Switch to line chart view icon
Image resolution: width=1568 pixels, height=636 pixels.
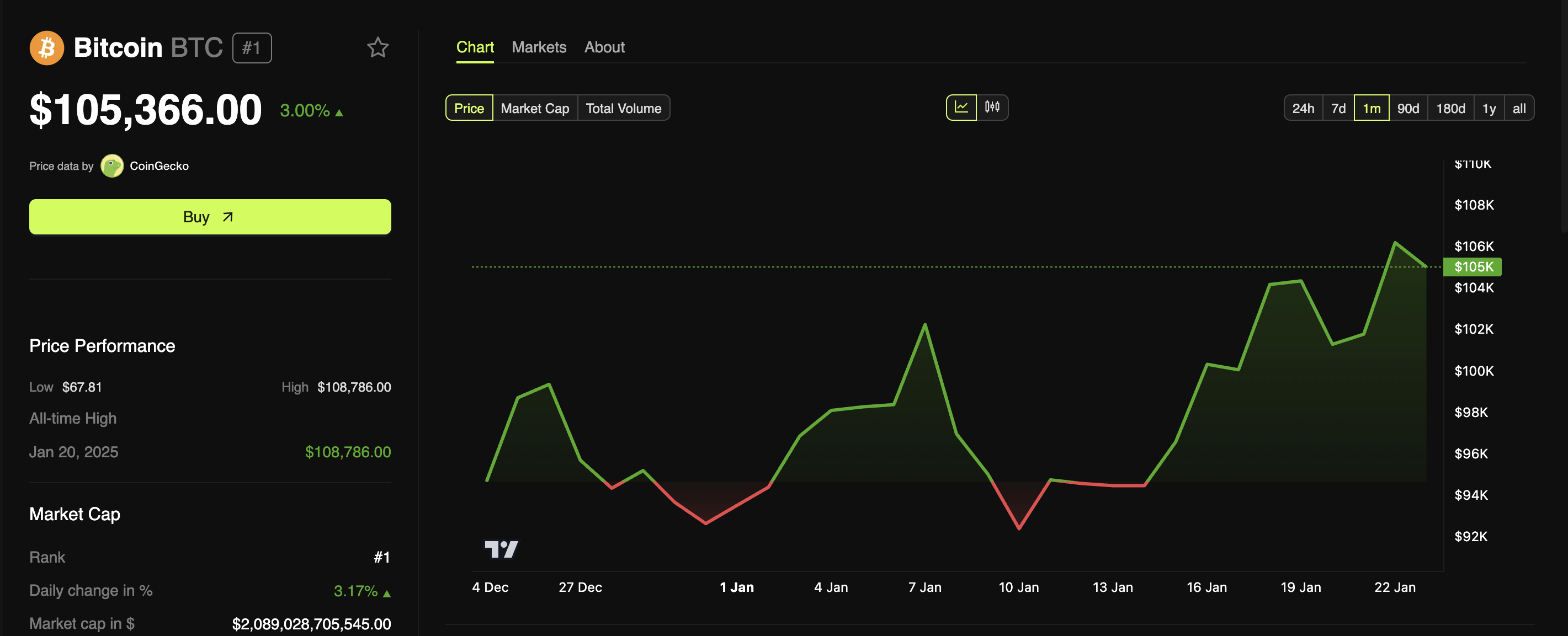tap(961, 108)
